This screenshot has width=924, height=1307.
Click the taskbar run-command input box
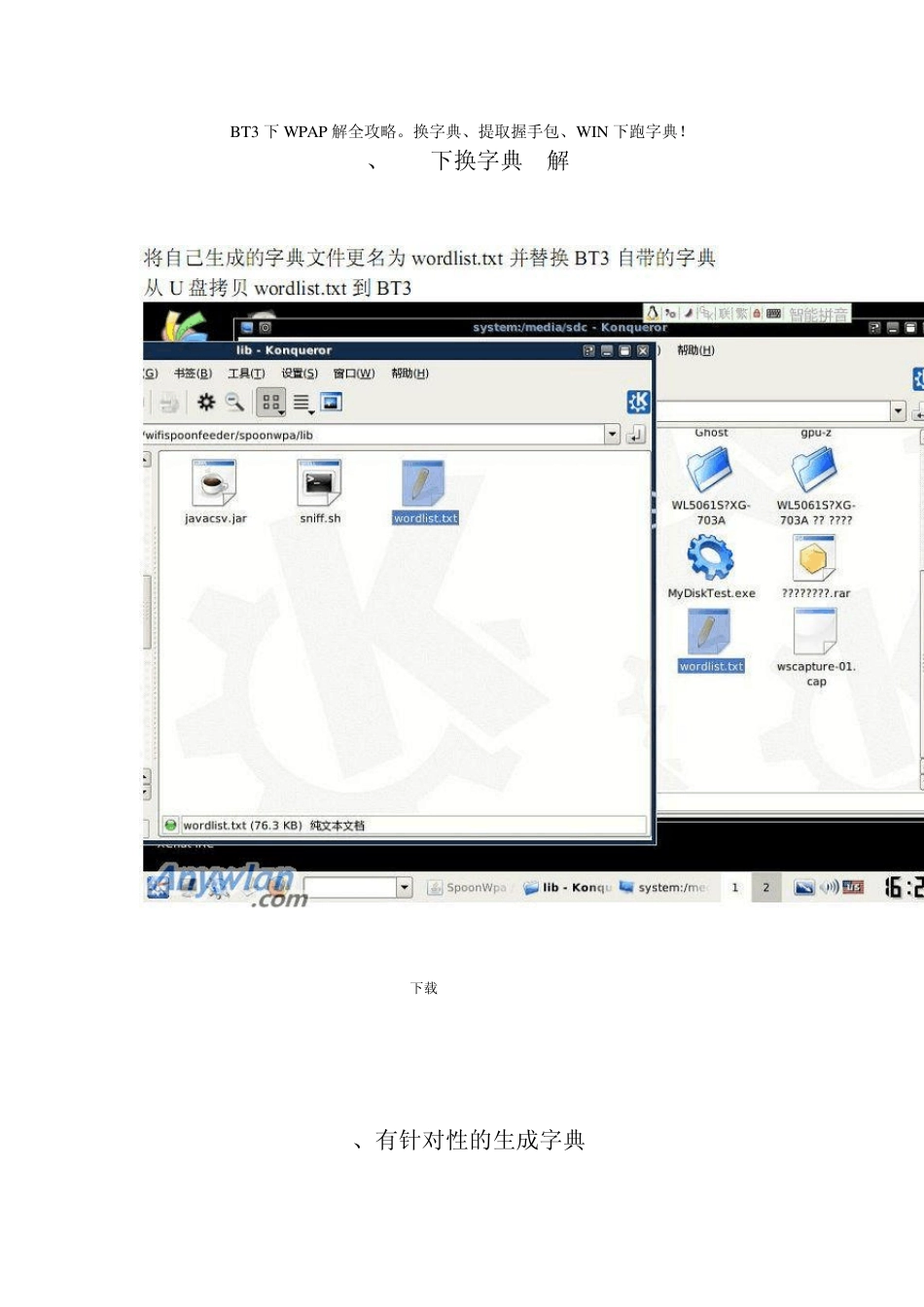click(351, 887)
